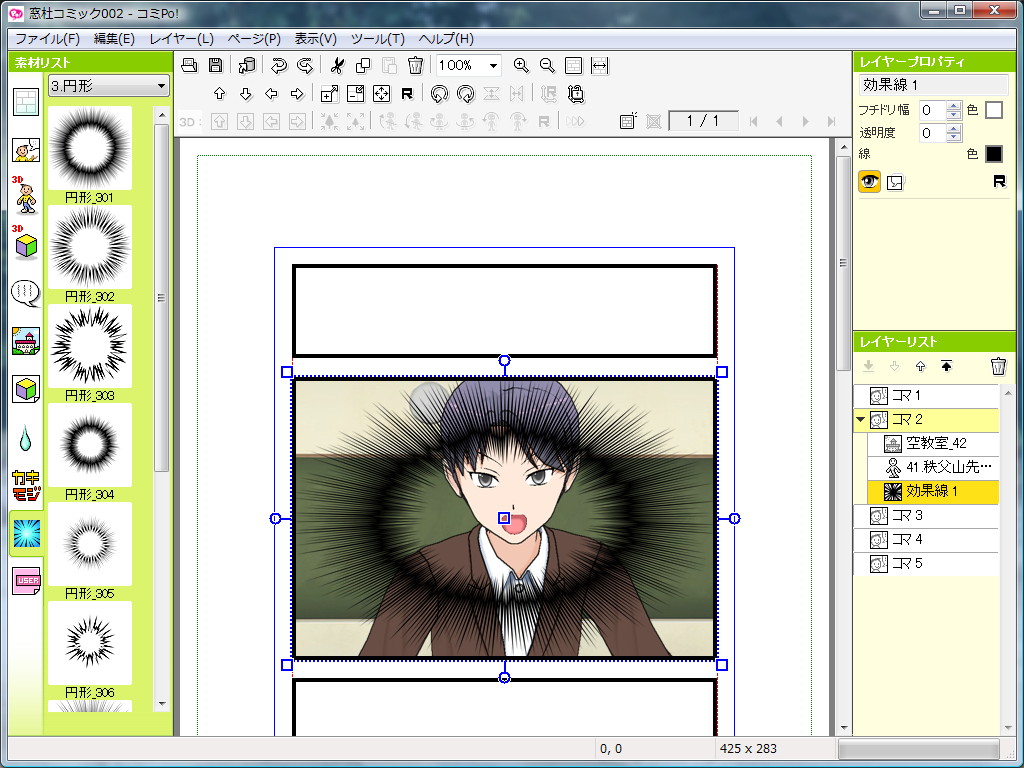Zoom in with the magnifier plus icon
Screen dimensions: 1024x768
[520, 65]
